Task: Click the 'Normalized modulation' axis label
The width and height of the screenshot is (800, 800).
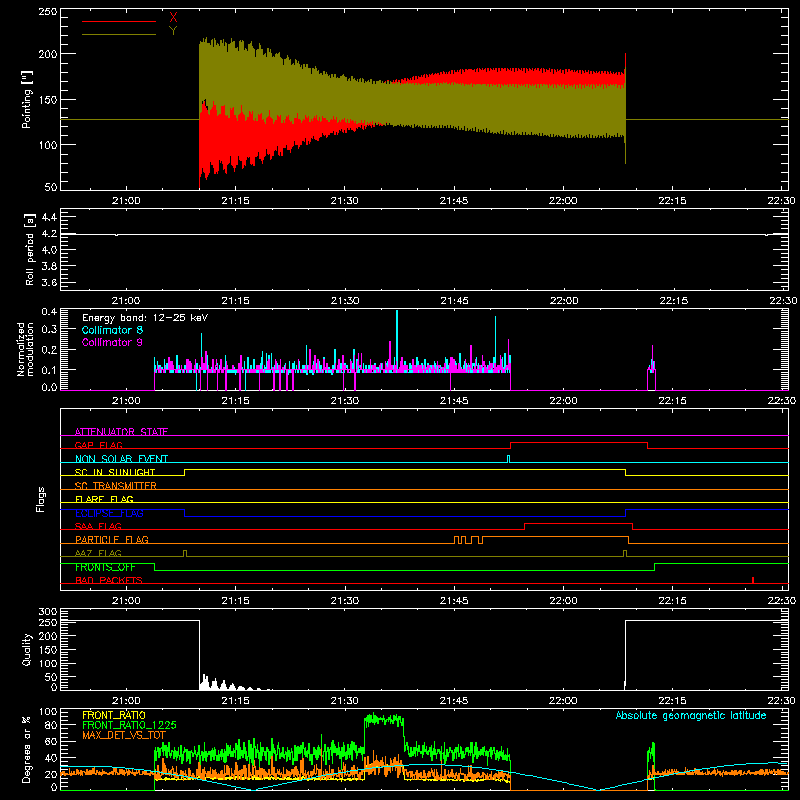Action: tap(25, 349)
